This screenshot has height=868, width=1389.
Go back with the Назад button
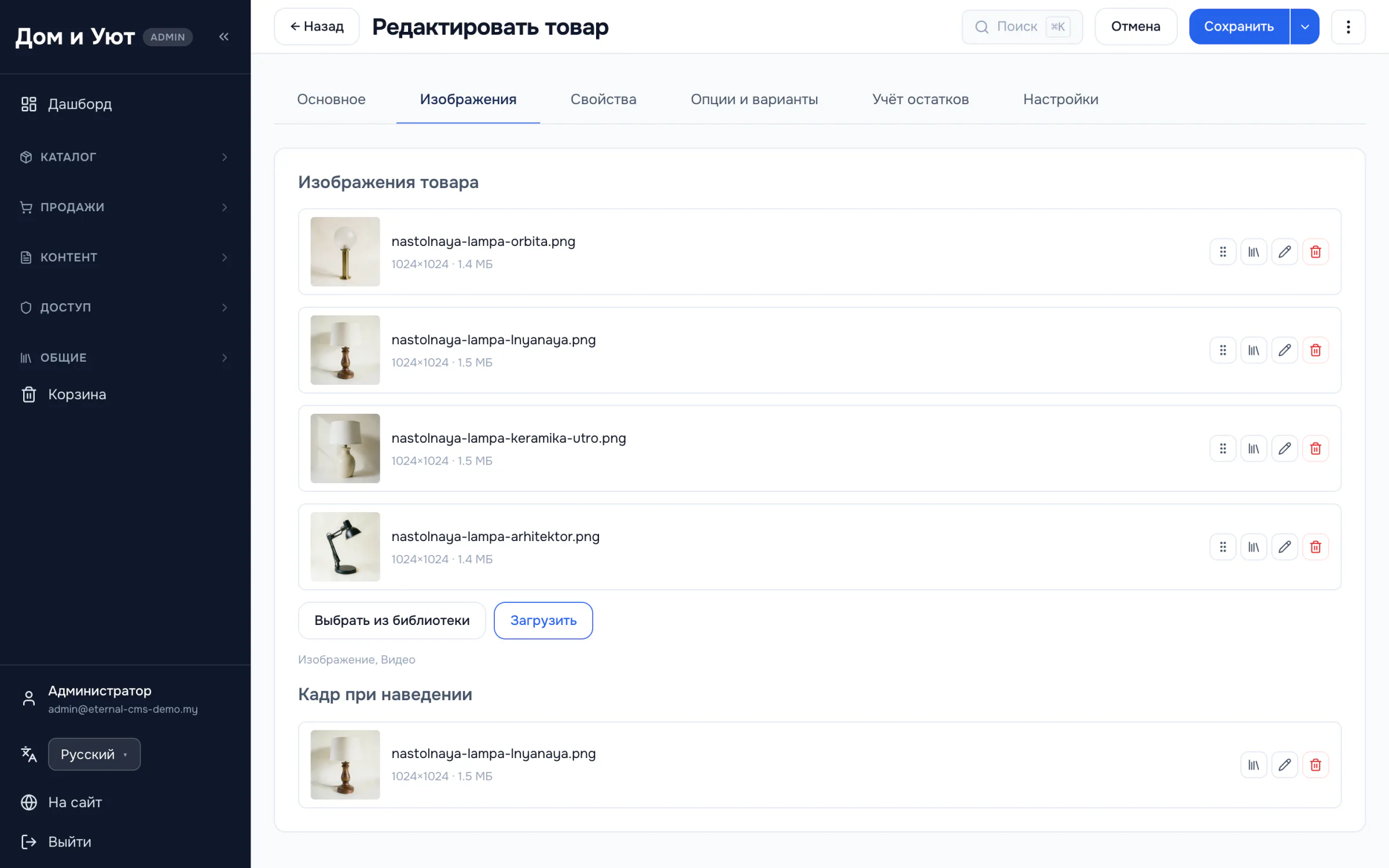click(x=317, y=27)
